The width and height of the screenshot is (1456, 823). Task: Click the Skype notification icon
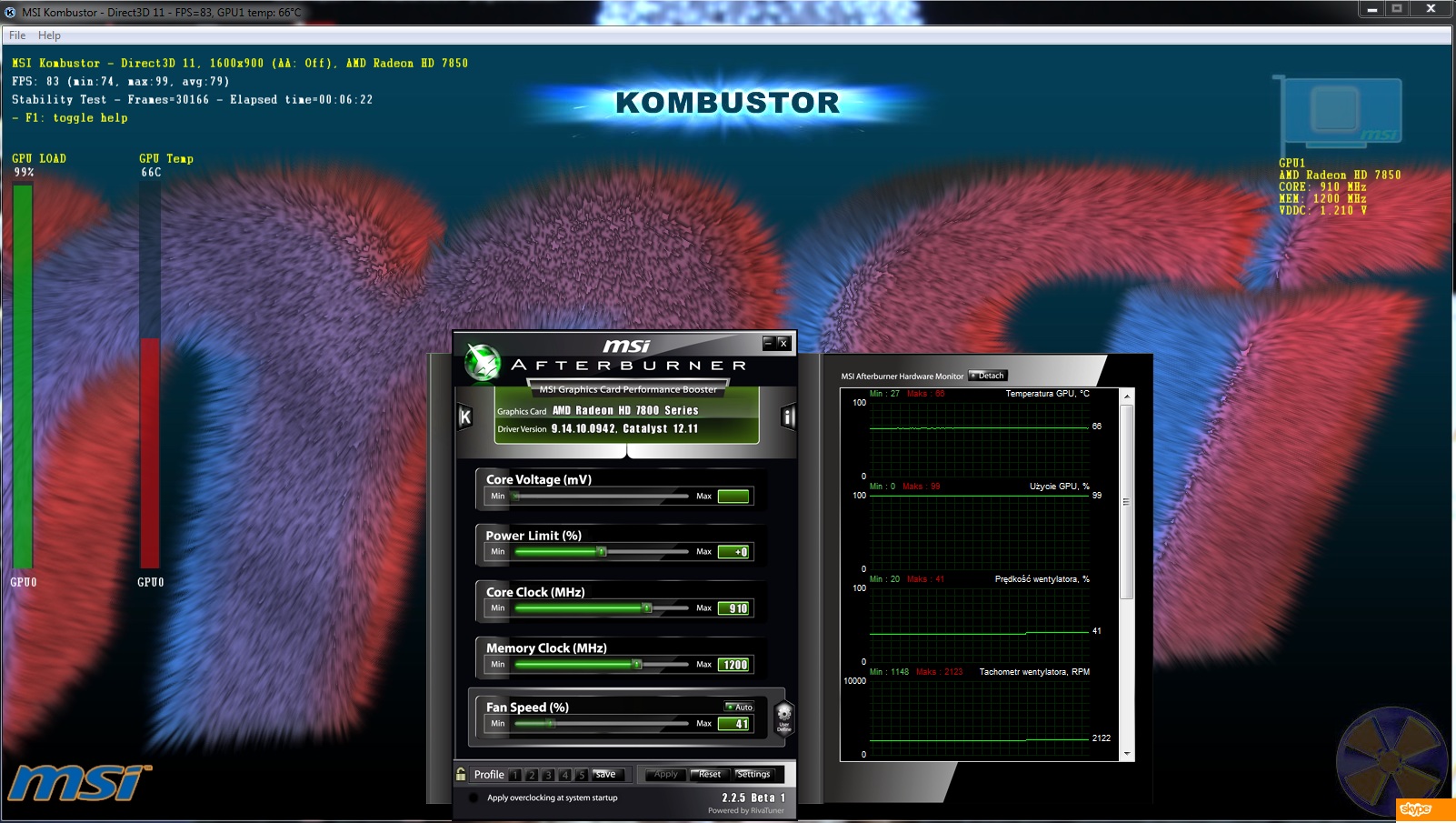(x=1425, y=809)
